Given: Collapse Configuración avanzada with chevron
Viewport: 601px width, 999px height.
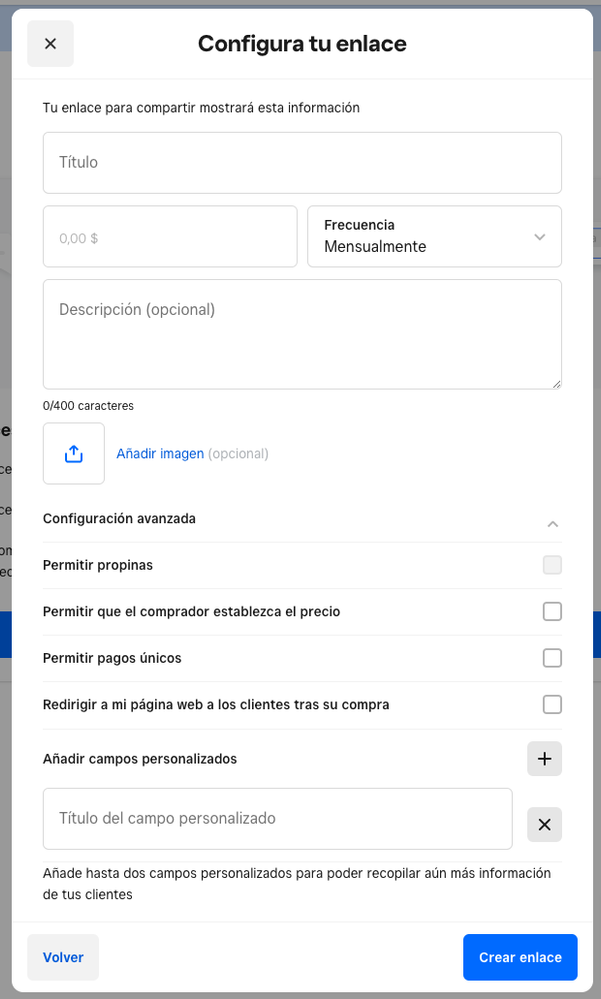Looking at the screenshot, I should pyautogui.click(x=552, y=524).
